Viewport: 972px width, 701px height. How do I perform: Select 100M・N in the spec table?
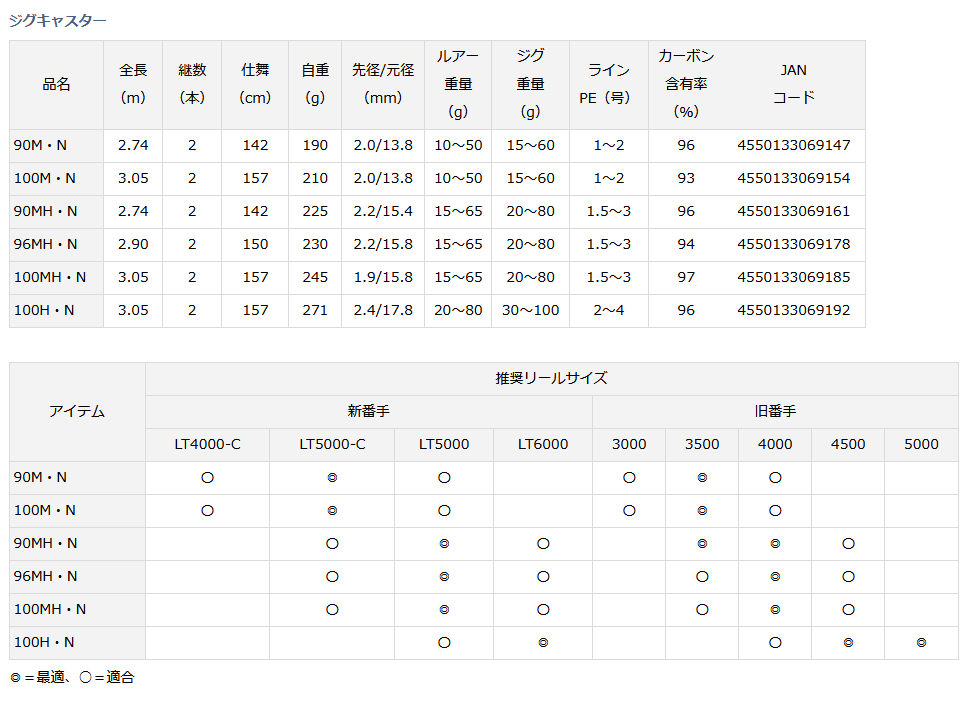pos(45,178)
